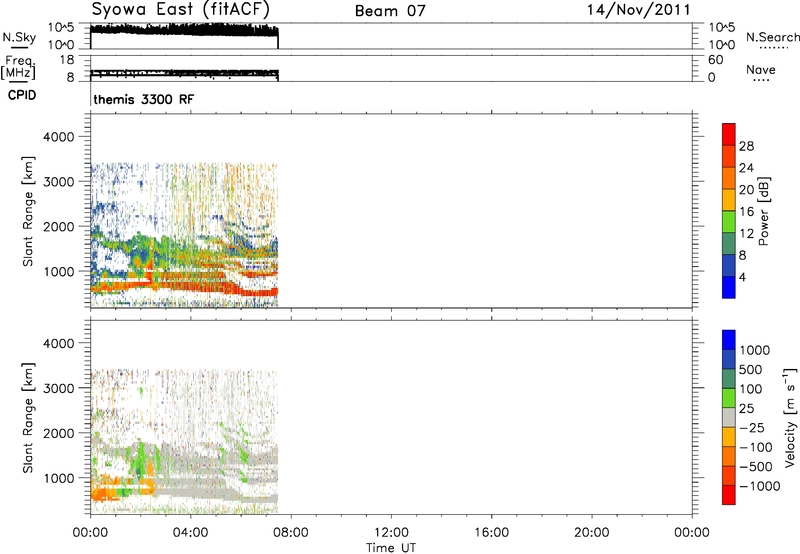The image size is (800, 554).
Task: Click the '28' label on Power colorbar
Action: tap(746, 146)
